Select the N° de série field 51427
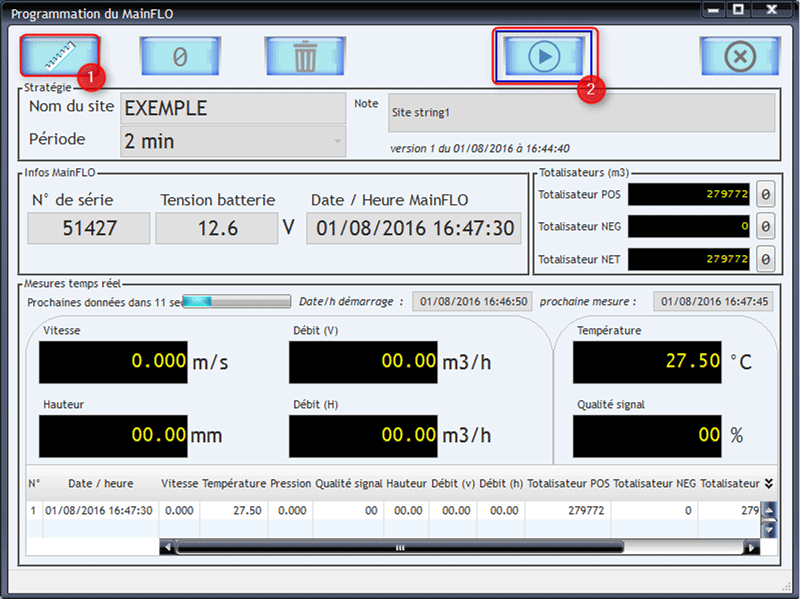 pyautogui.click(x=89, y=228)
